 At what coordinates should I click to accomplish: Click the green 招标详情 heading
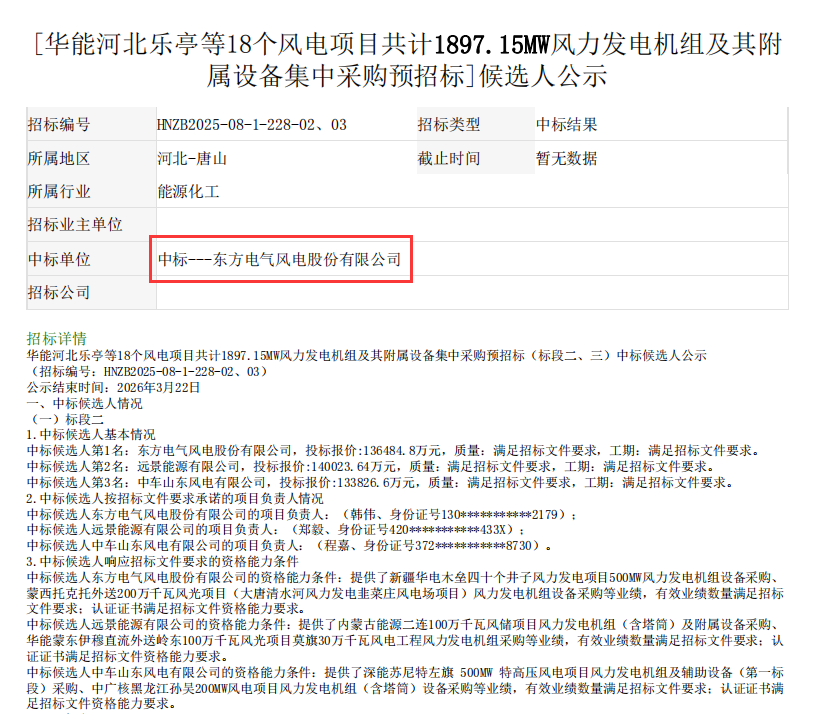(57, 339)
